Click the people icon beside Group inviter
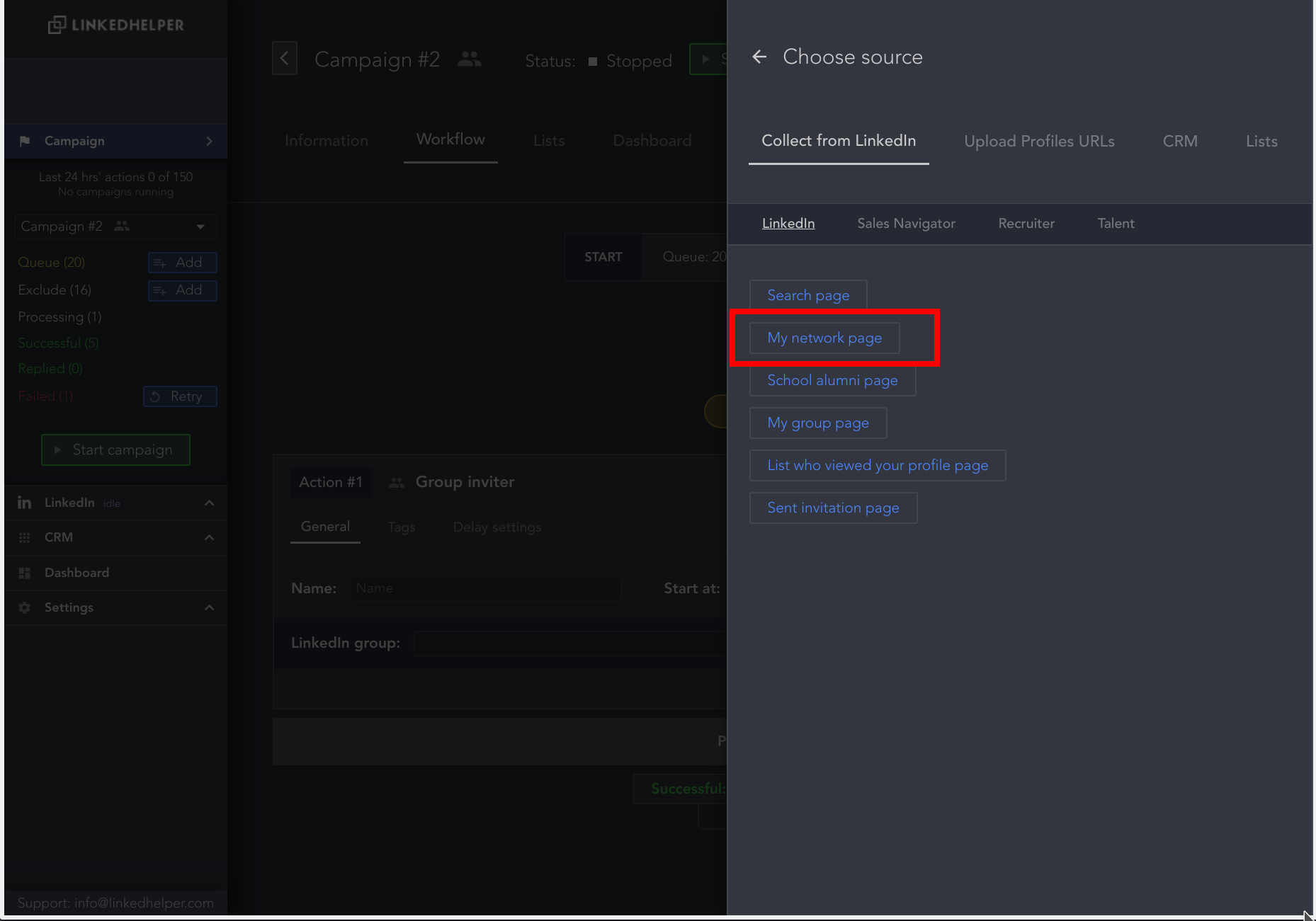1316x921 pixels. click(397, 482)
